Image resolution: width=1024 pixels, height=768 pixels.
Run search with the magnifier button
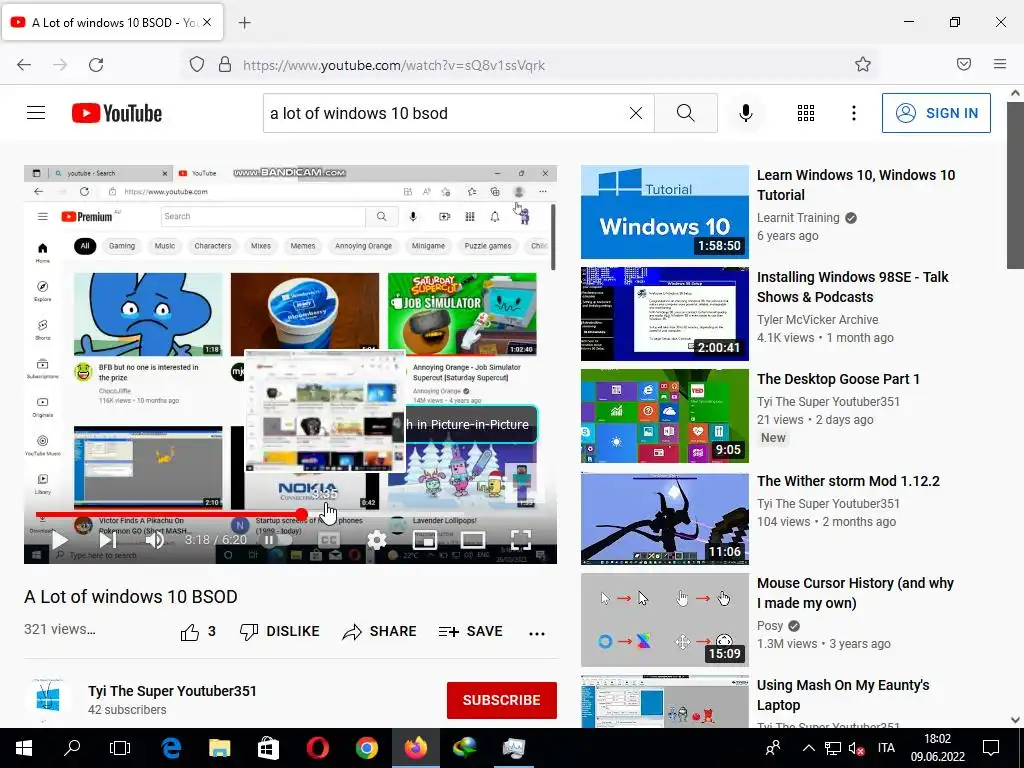pyautogui.click(x=686, y=113)
